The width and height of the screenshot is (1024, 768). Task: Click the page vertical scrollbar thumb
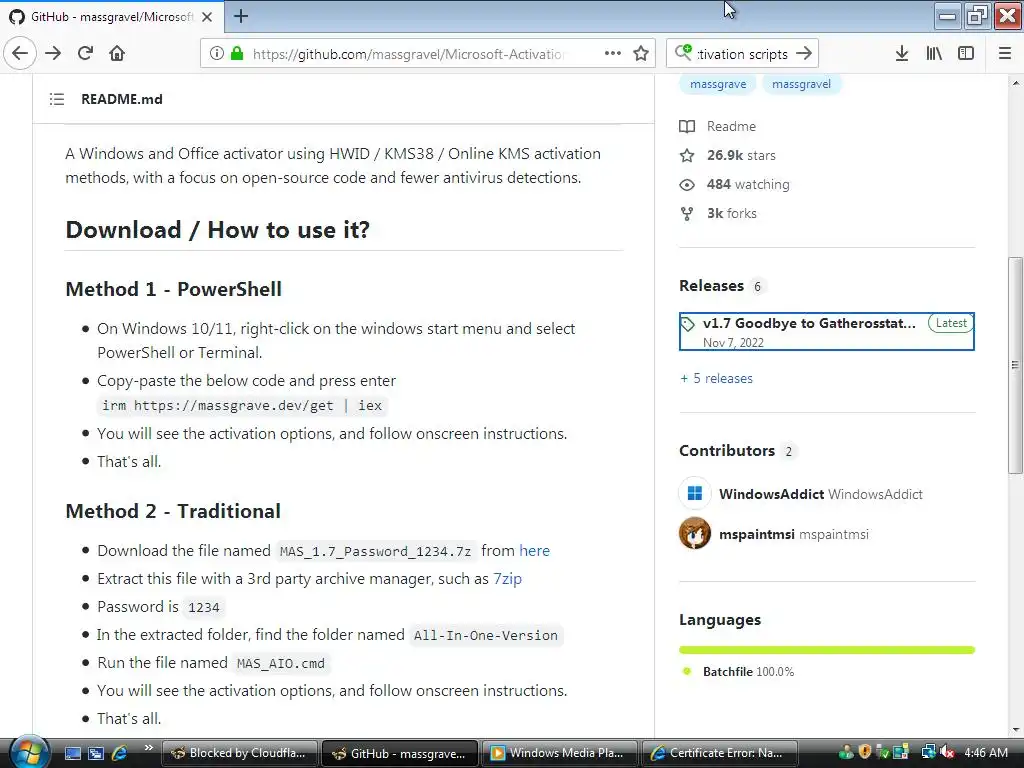click(x=1015, y=366)
